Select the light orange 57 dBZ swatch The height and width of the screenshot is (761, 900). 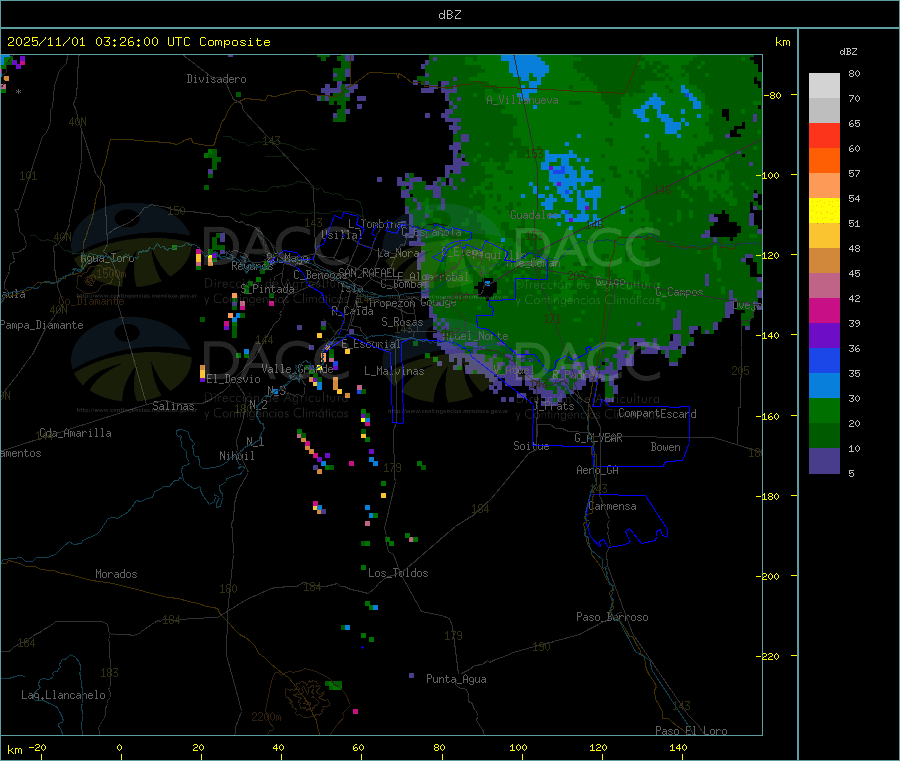pos(824,185)
